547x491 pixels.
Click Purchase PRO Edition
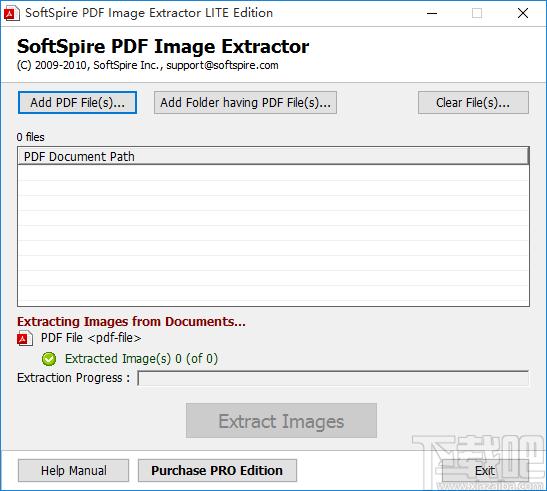point(217,470)
